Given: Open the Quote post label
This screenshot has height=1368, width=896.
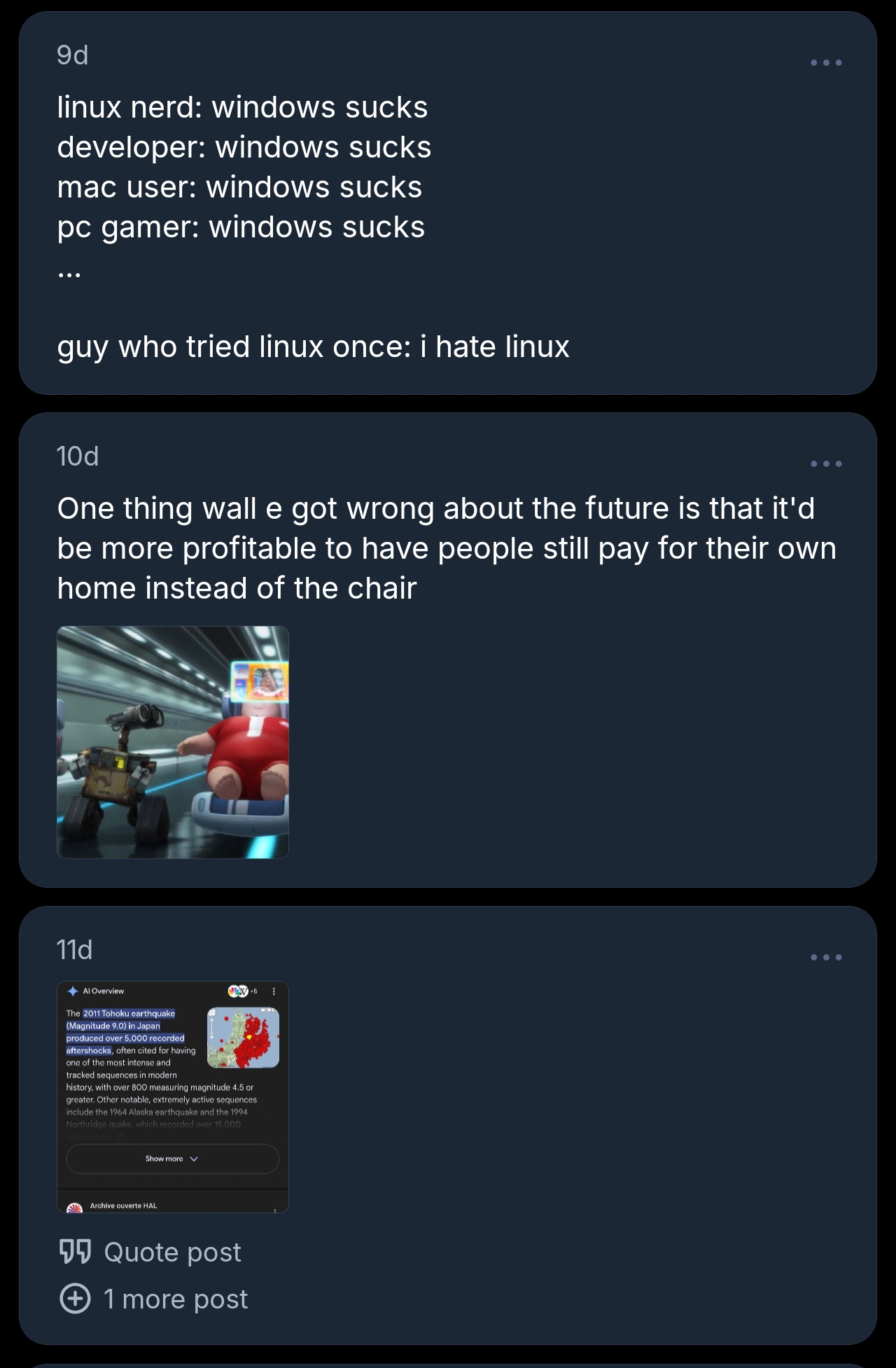Looking at the screenshot, I should 172,1252.
